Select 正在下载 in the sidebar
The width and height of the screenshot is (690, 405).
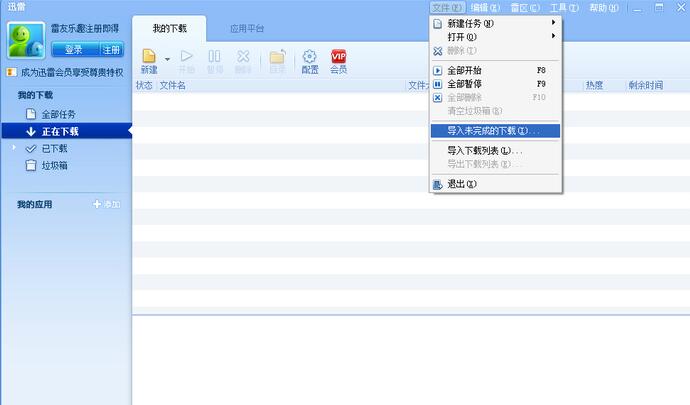[66, 131]
